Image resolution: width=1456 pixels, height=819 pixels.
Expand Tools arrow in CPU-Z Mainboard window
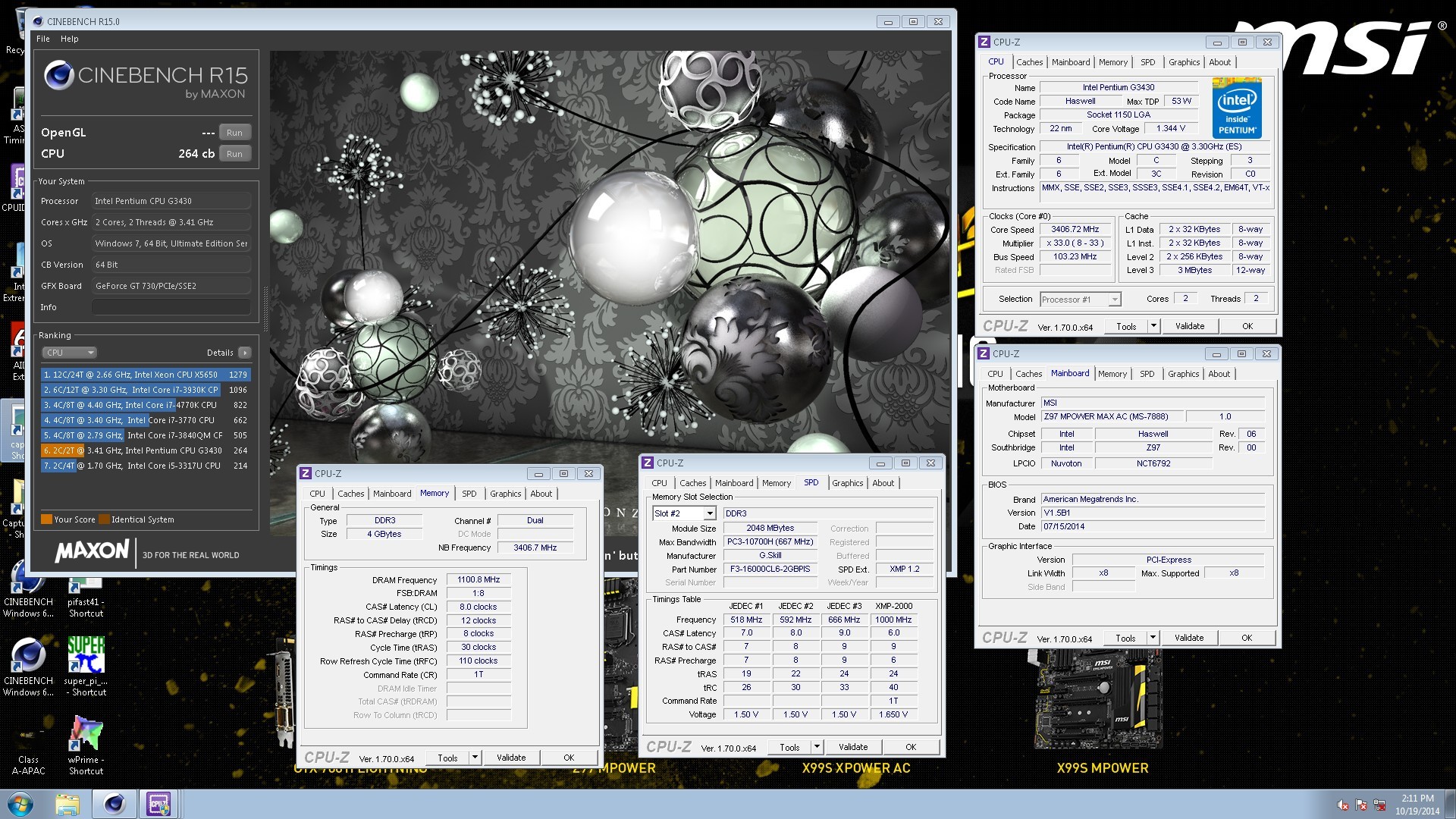[1153, 638]
